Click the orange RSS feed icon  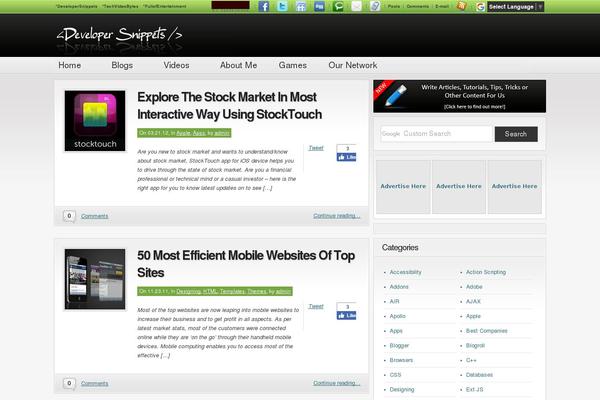(461, 6)
